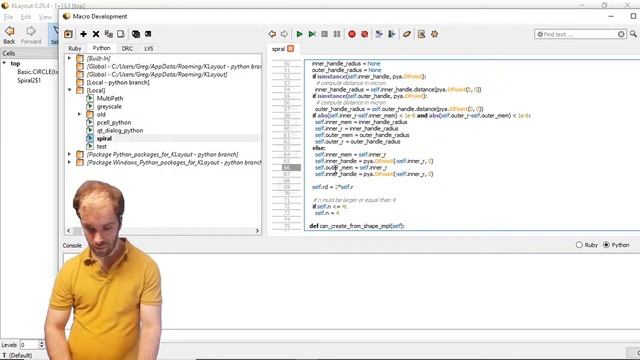Click the stop execution square icon
The height and width of the screenshot is (360, 640).
(324, 34)
